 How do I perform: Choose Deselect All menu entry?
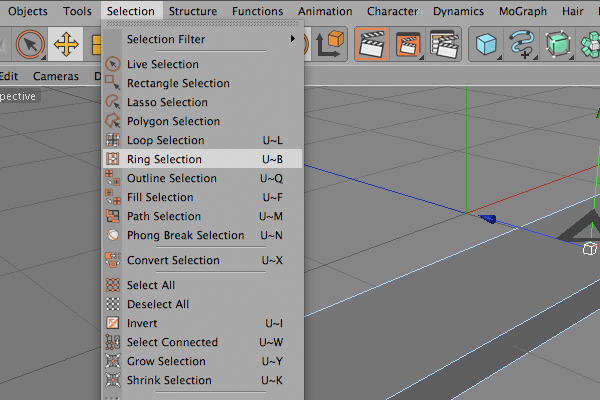point(203,304)
